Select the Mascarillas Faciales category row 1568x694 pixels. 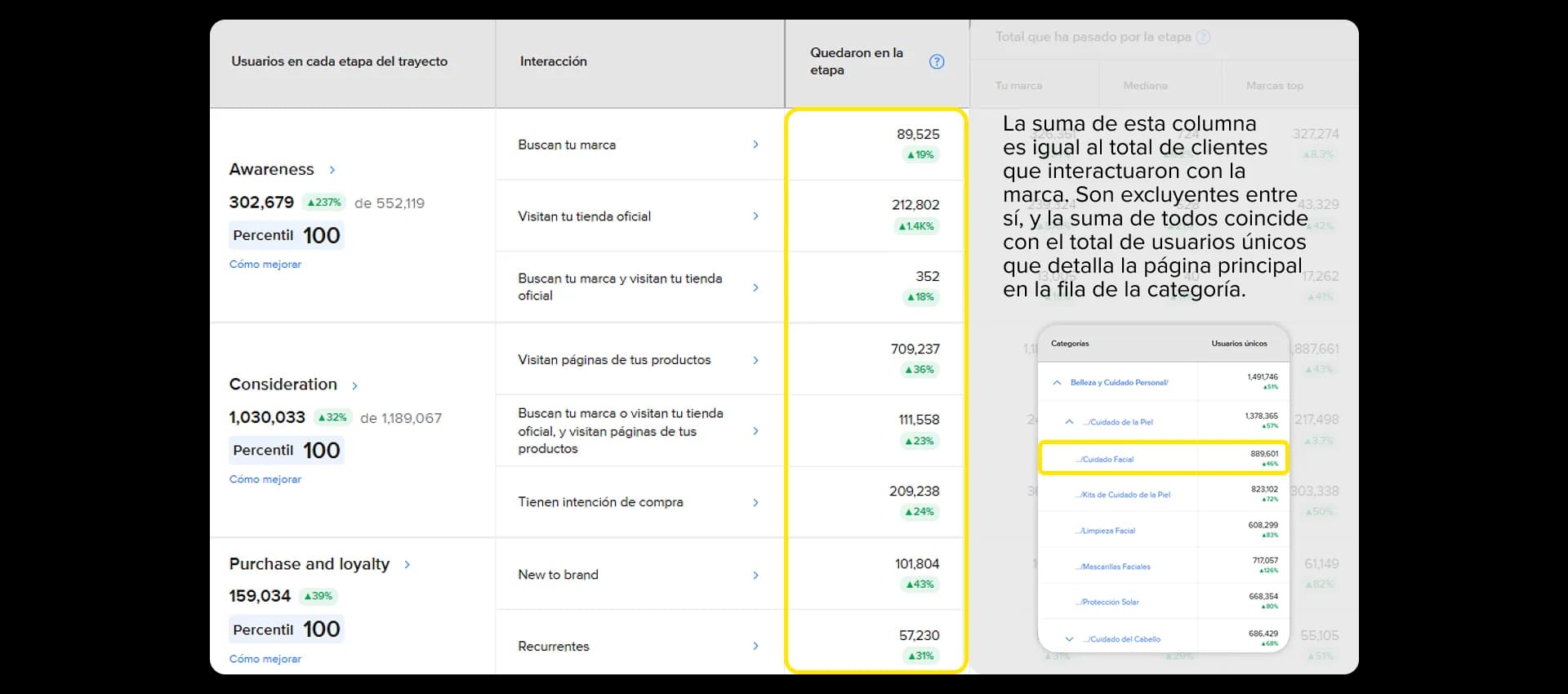1163,566
